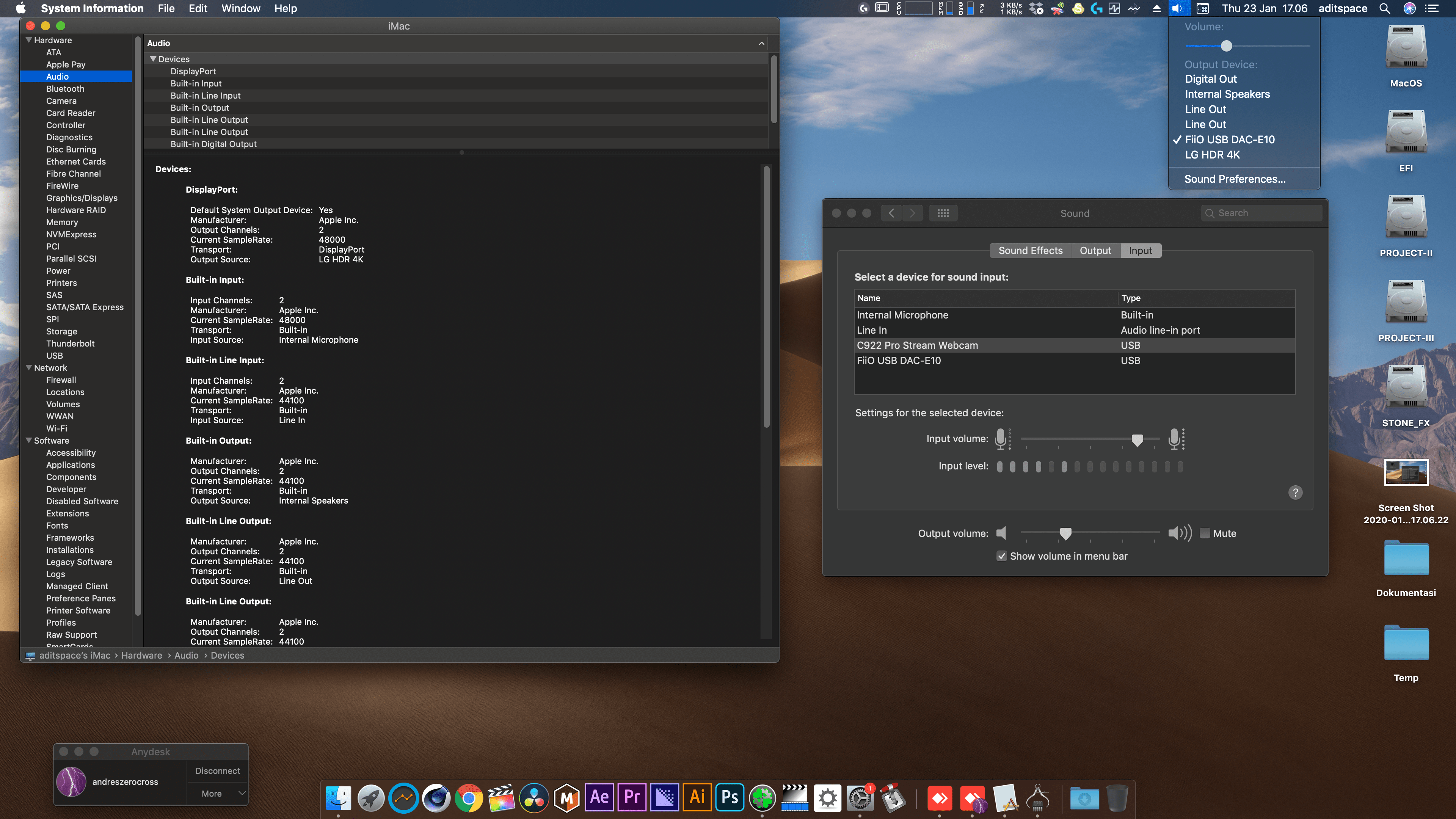Screen dimensions: 1456x819
Task: Open the Help menu
Action: (286, 8)
